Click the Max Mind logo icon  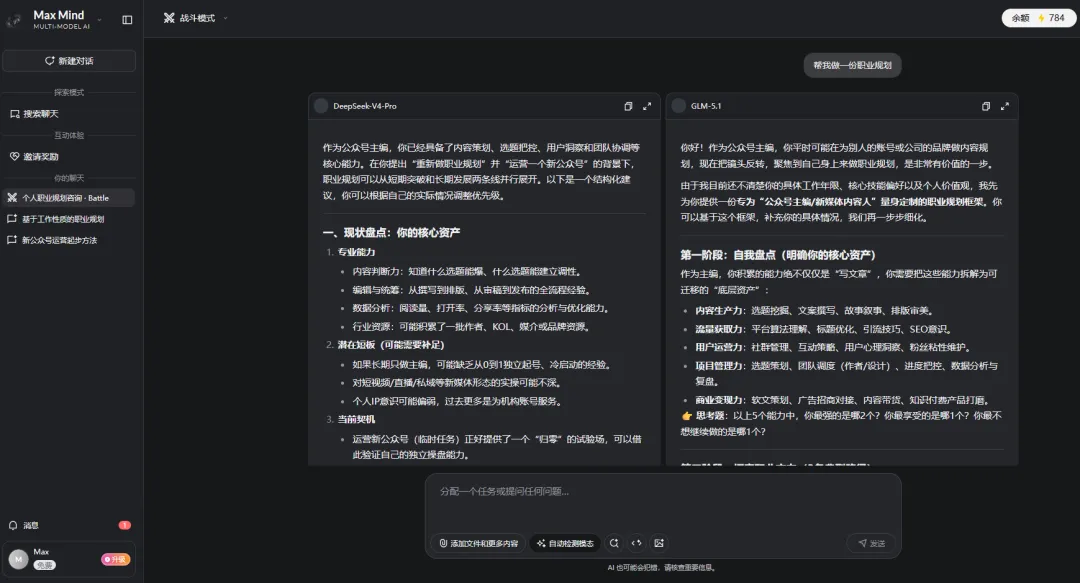(13, 21)
